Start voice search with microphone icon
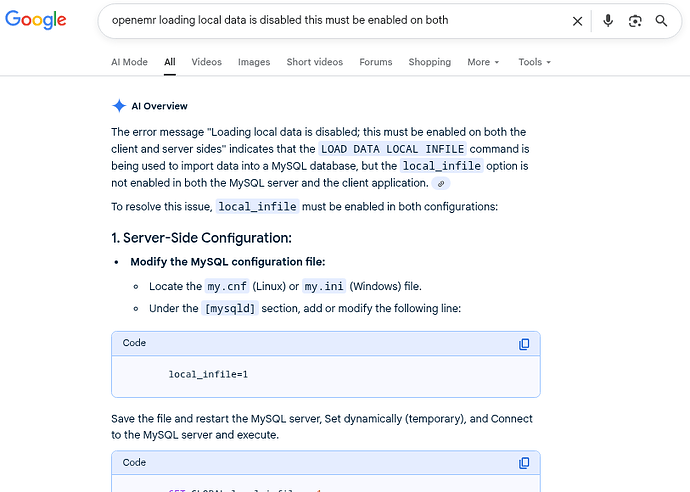This screenshot has width=690, height=492. coord(608,20)
